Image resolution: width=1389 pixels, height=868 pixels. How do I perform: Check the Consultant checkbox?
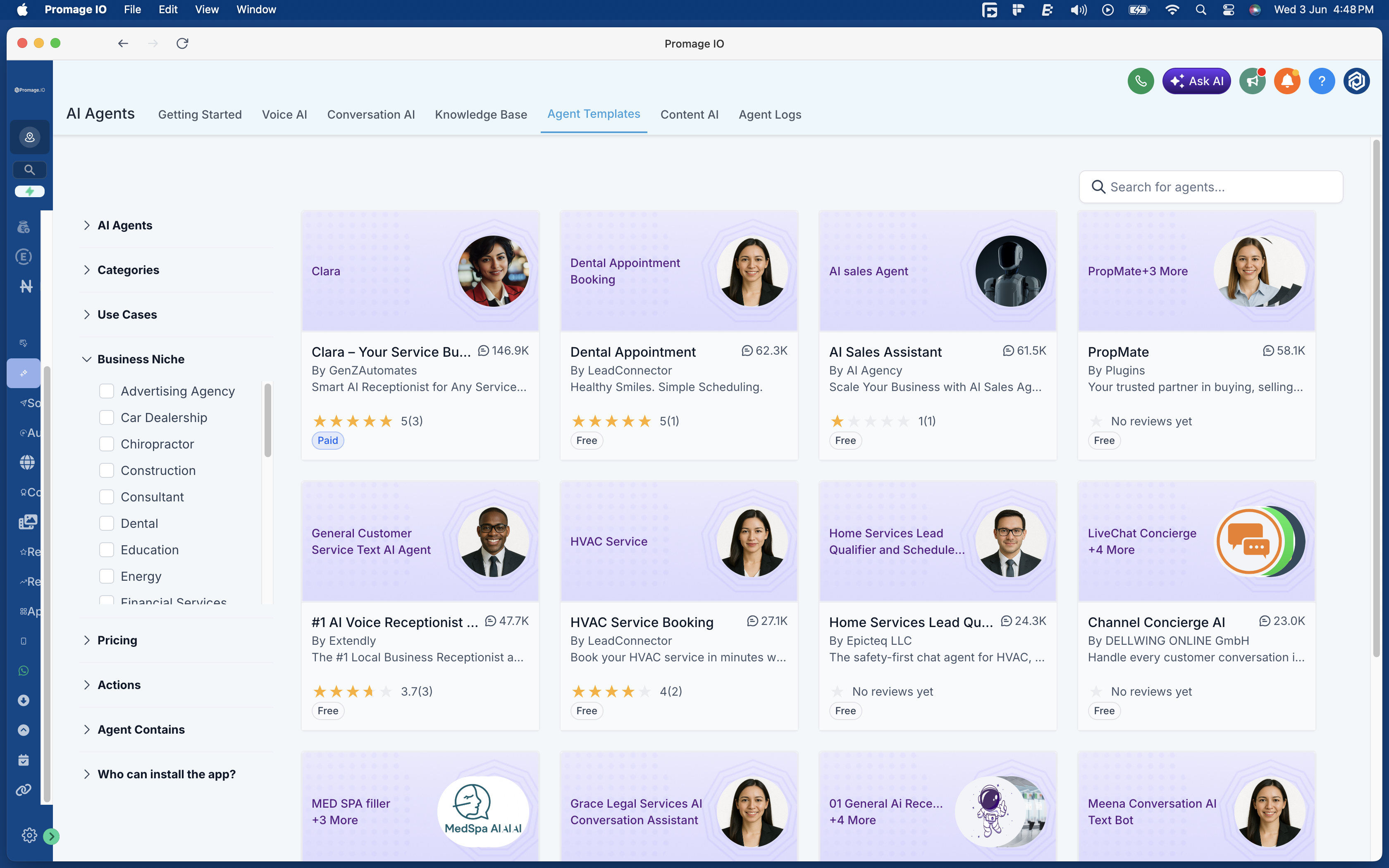click(x=107, y=496)
